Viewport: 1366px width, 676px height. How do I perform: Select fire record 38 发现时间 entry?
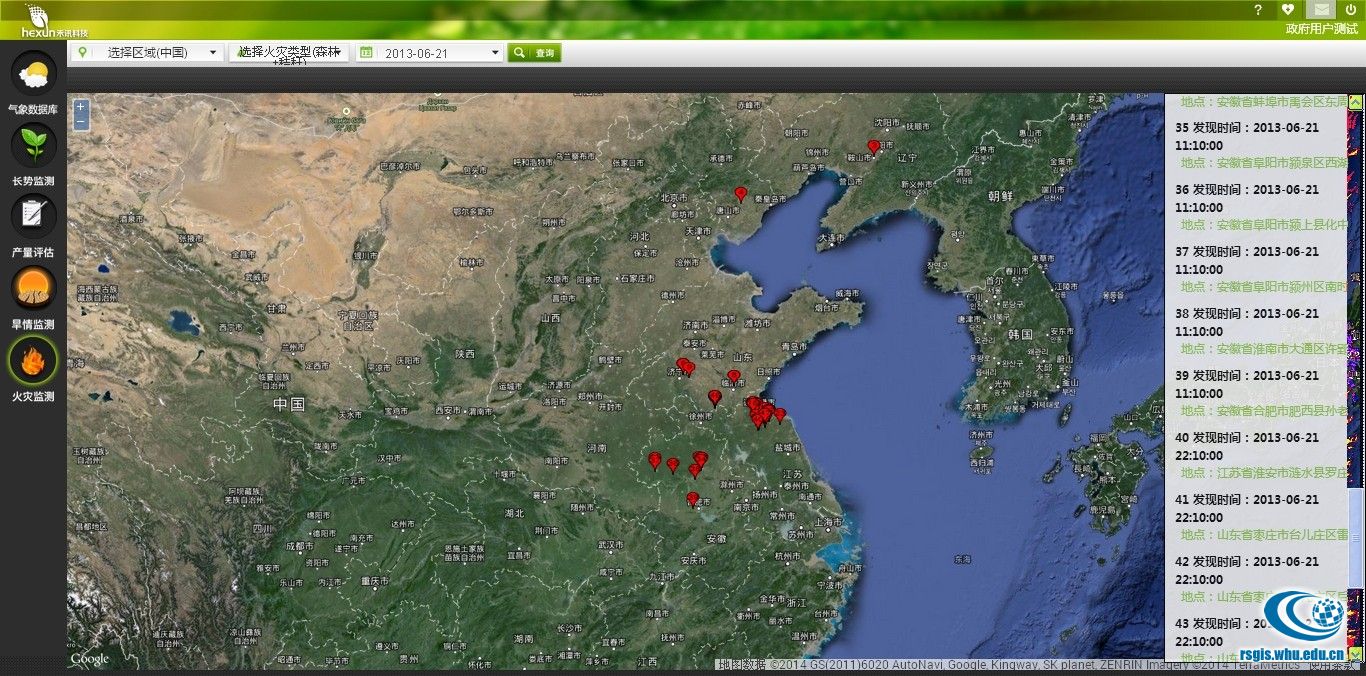point(1247,322)
